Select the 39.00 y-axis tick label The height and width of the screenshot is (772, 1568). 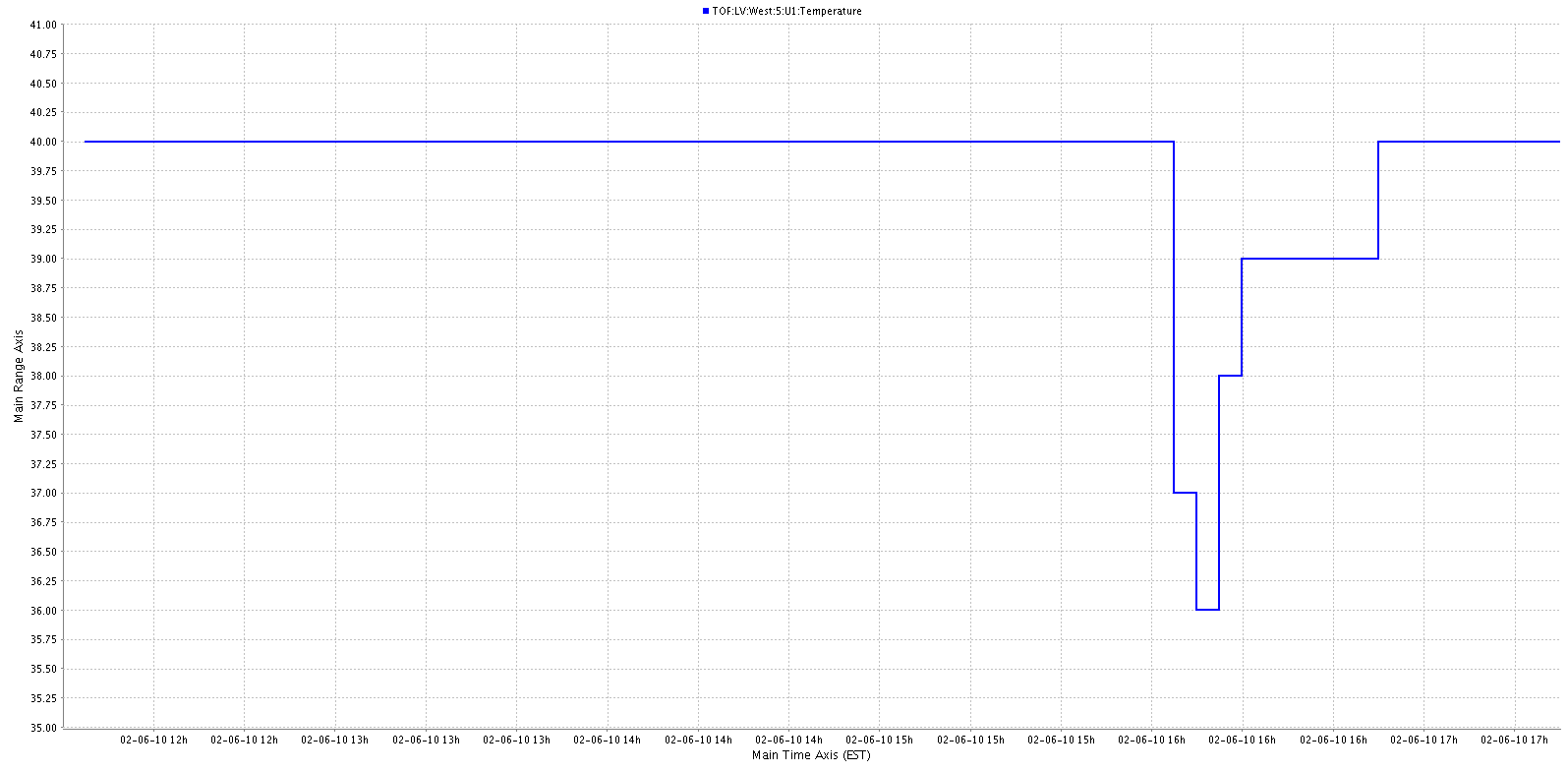click(x=43, y=259)
